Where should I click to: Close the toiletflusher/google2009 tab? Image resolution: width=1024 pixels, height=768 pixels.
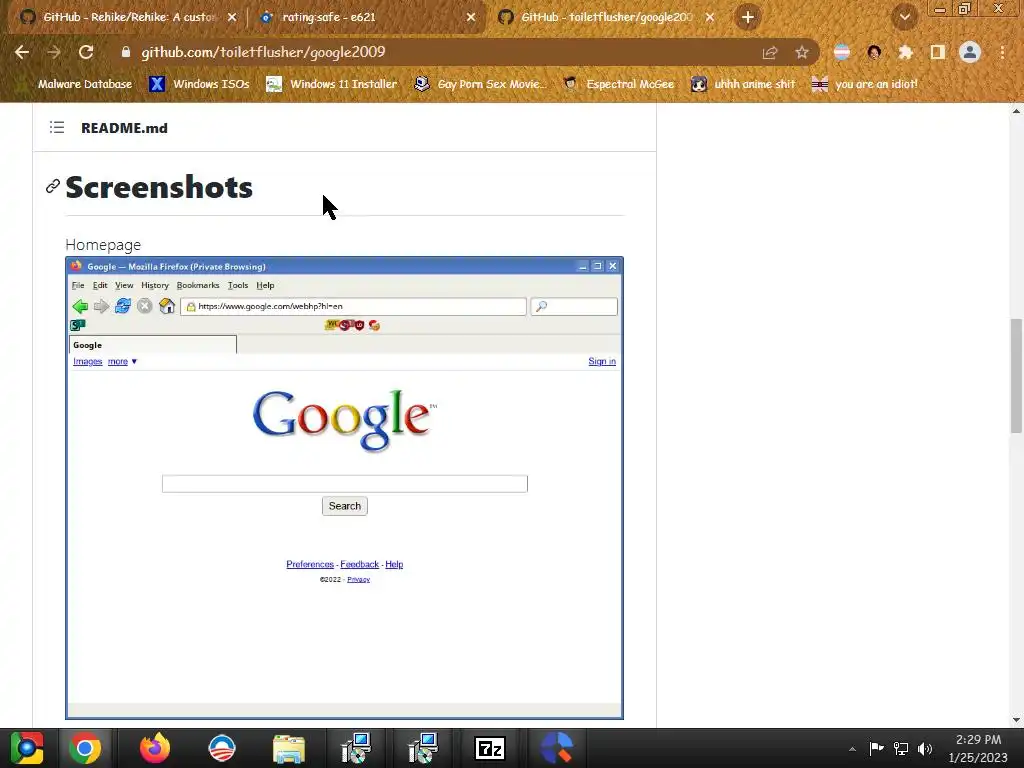(x=710, y=18)
